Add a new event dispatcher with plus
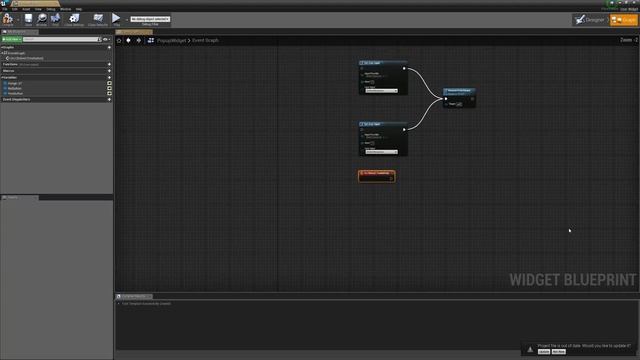 coord(109,100)
